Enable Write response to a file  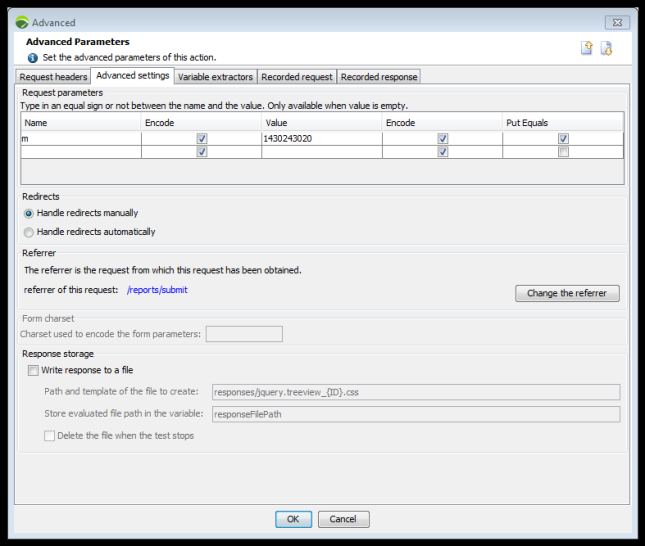(x=33, y=370)
